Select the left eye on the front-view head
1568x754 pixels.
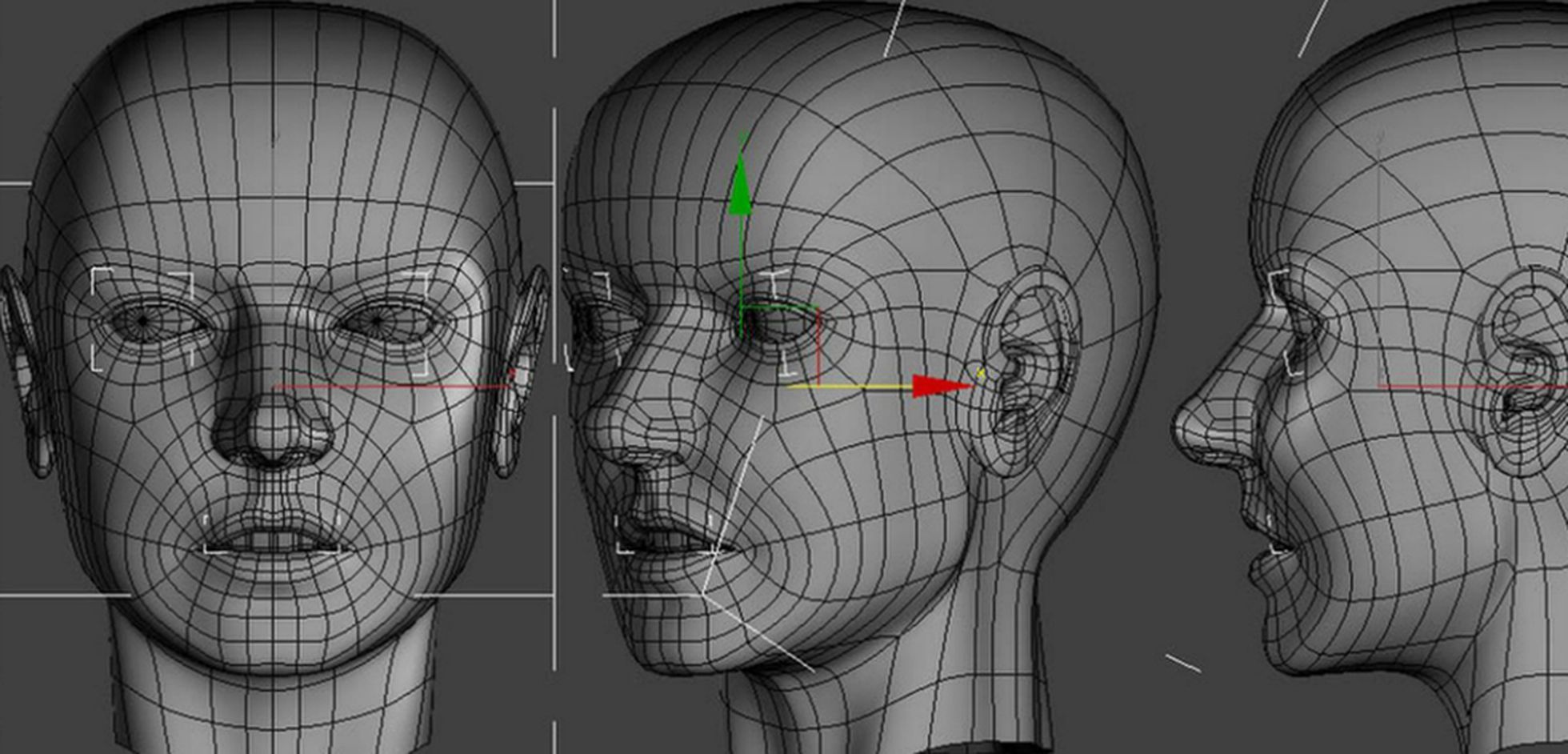144,321
